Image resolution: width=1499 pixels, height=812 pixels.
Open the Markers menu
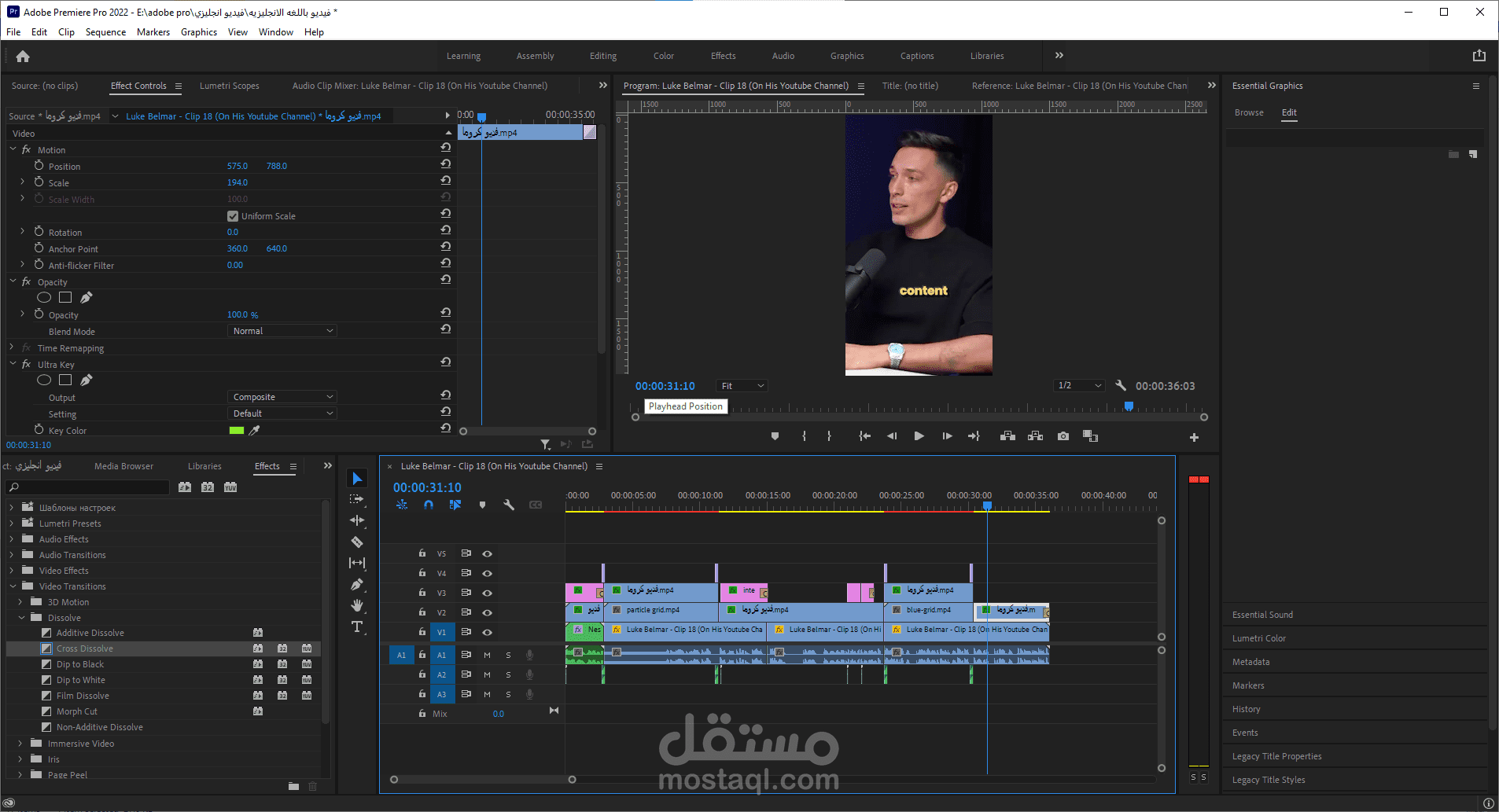(153, 32)
